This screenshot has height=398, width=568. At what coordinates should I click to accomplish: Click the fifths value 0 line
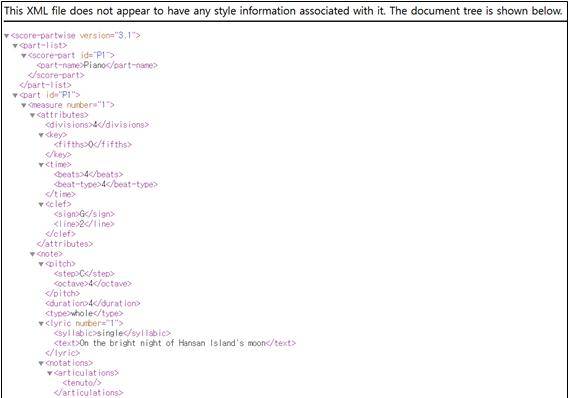coord(93,144)
